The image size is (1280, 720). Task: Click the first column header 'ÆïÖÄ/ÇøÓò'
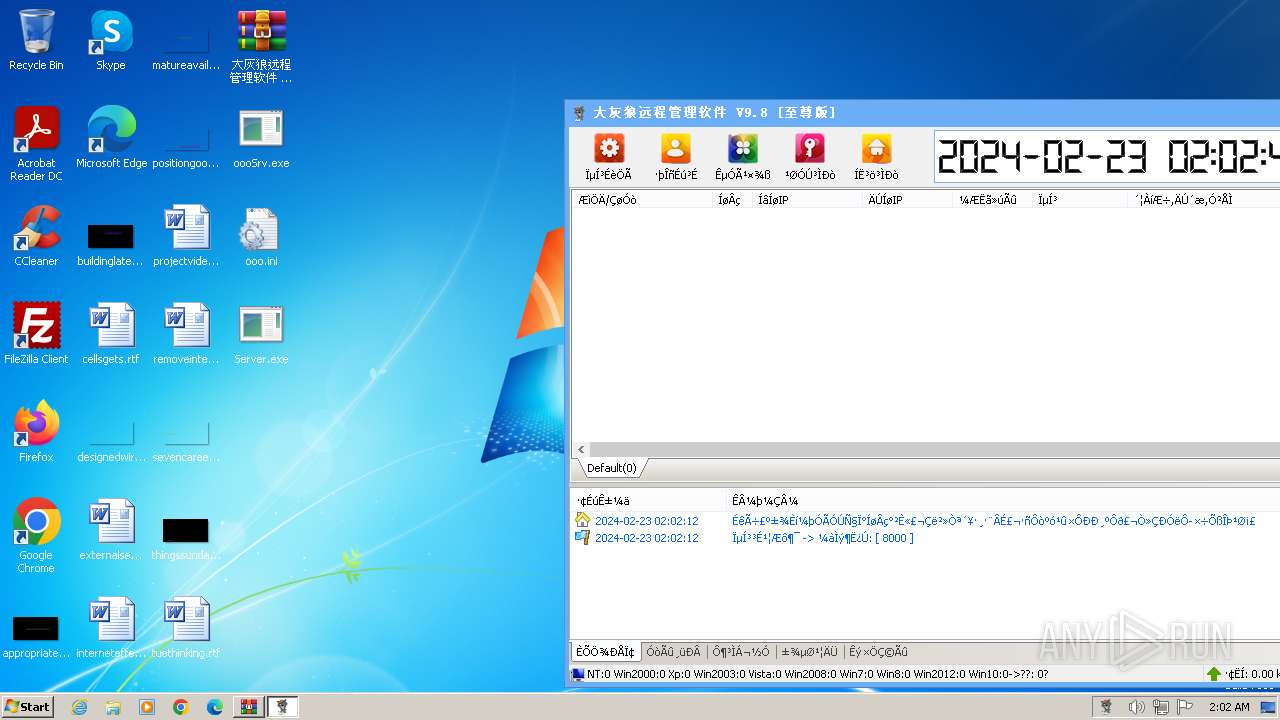[641, 200]
